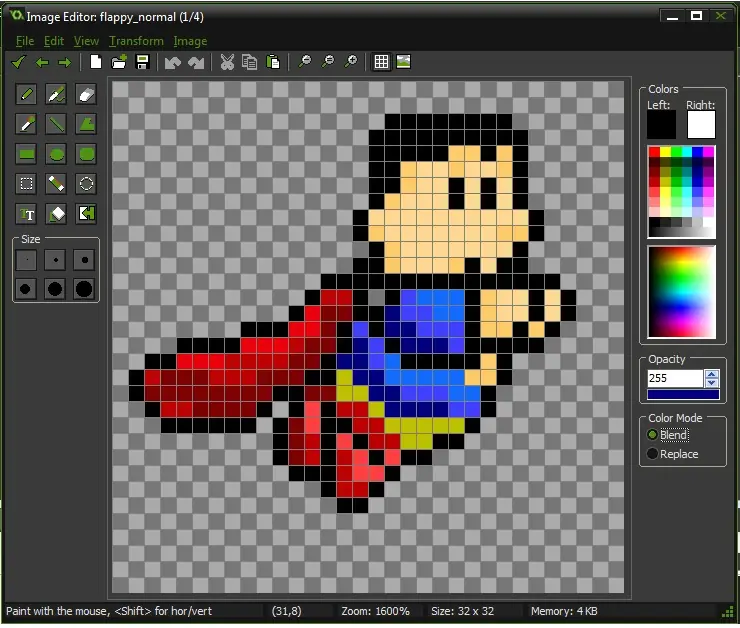Select the Pencil drawing tool
Image resolution: width=740 pixels, height=628 pixels.
[x=26, y=94]
